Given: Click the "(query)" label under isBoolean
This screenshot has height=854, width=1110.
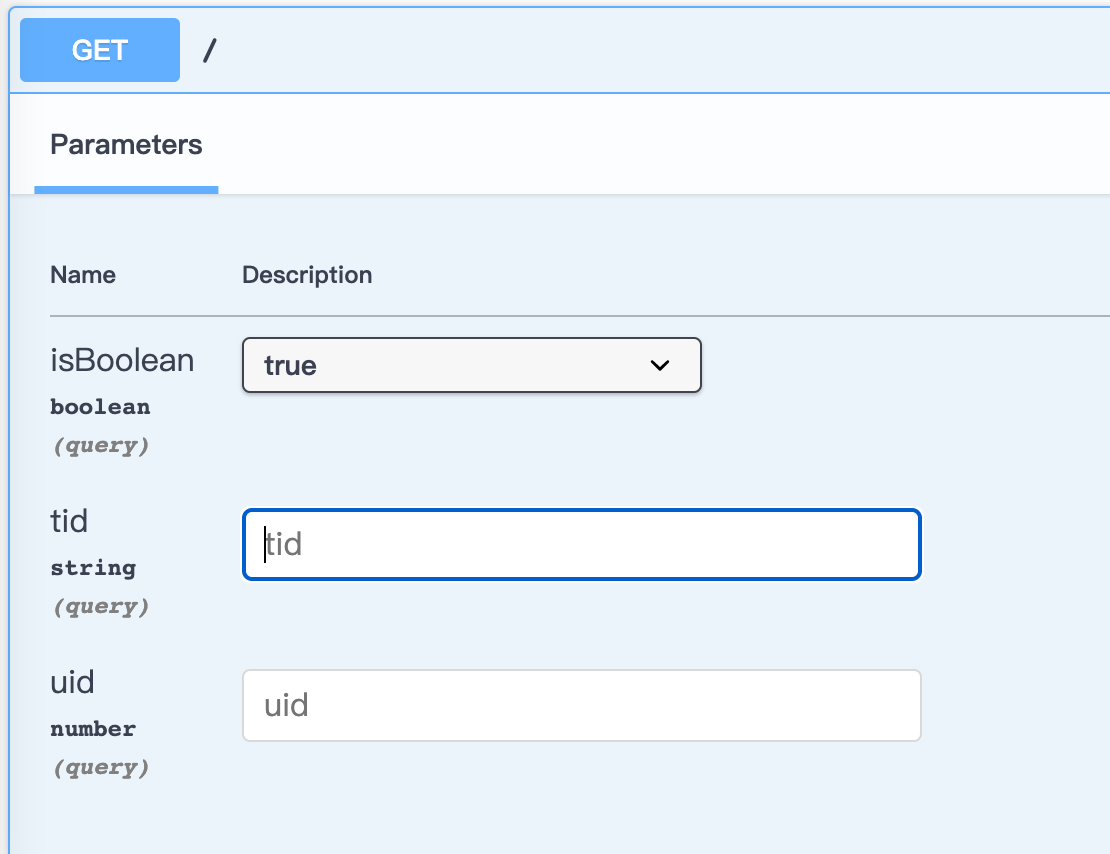Looking at the screenshot, I should coord(100,446).
